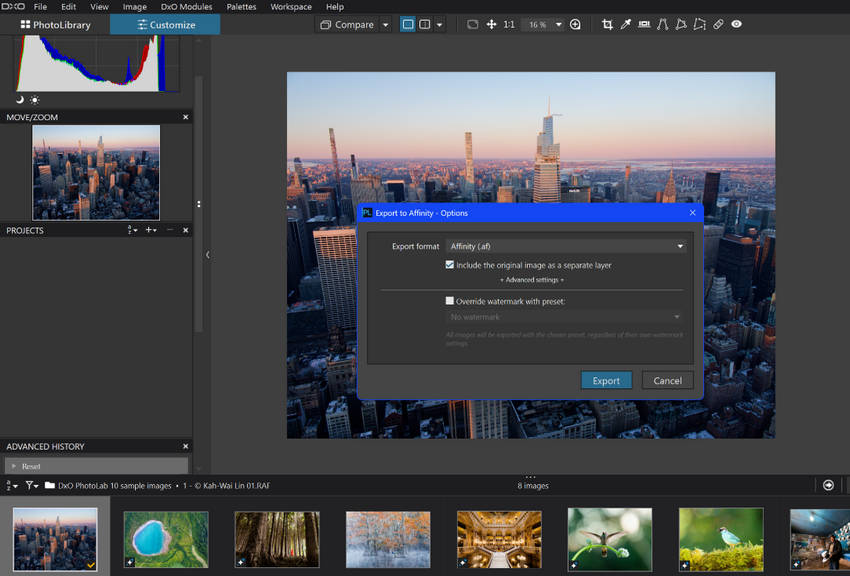
Task: Click the folder icon in image browser bar
Action: tap(50, 485)
